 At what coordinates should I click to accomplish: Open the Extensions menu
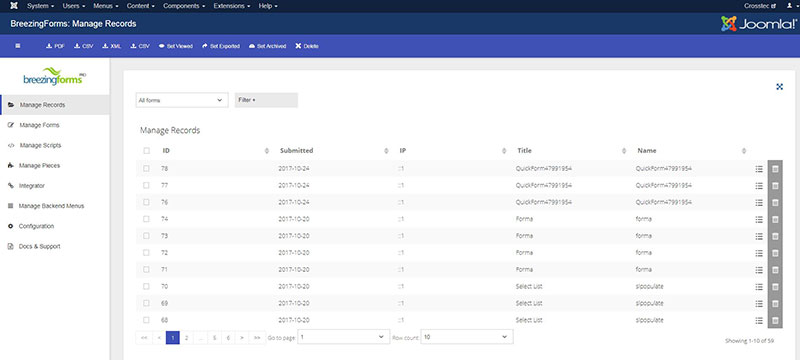232,6
